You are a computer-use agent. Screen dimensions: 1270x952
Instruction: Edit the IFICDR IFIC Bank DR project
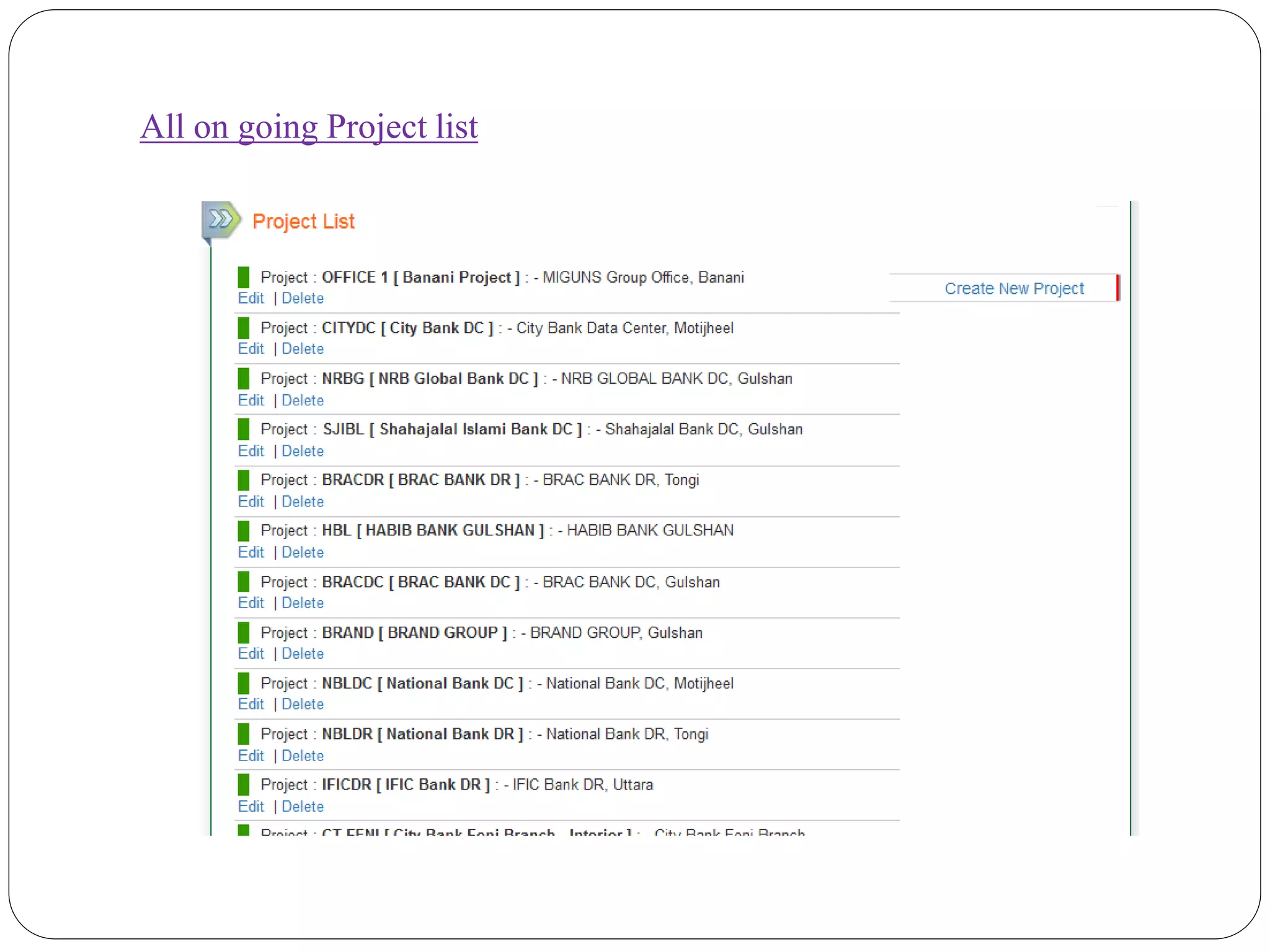(251, 806)
